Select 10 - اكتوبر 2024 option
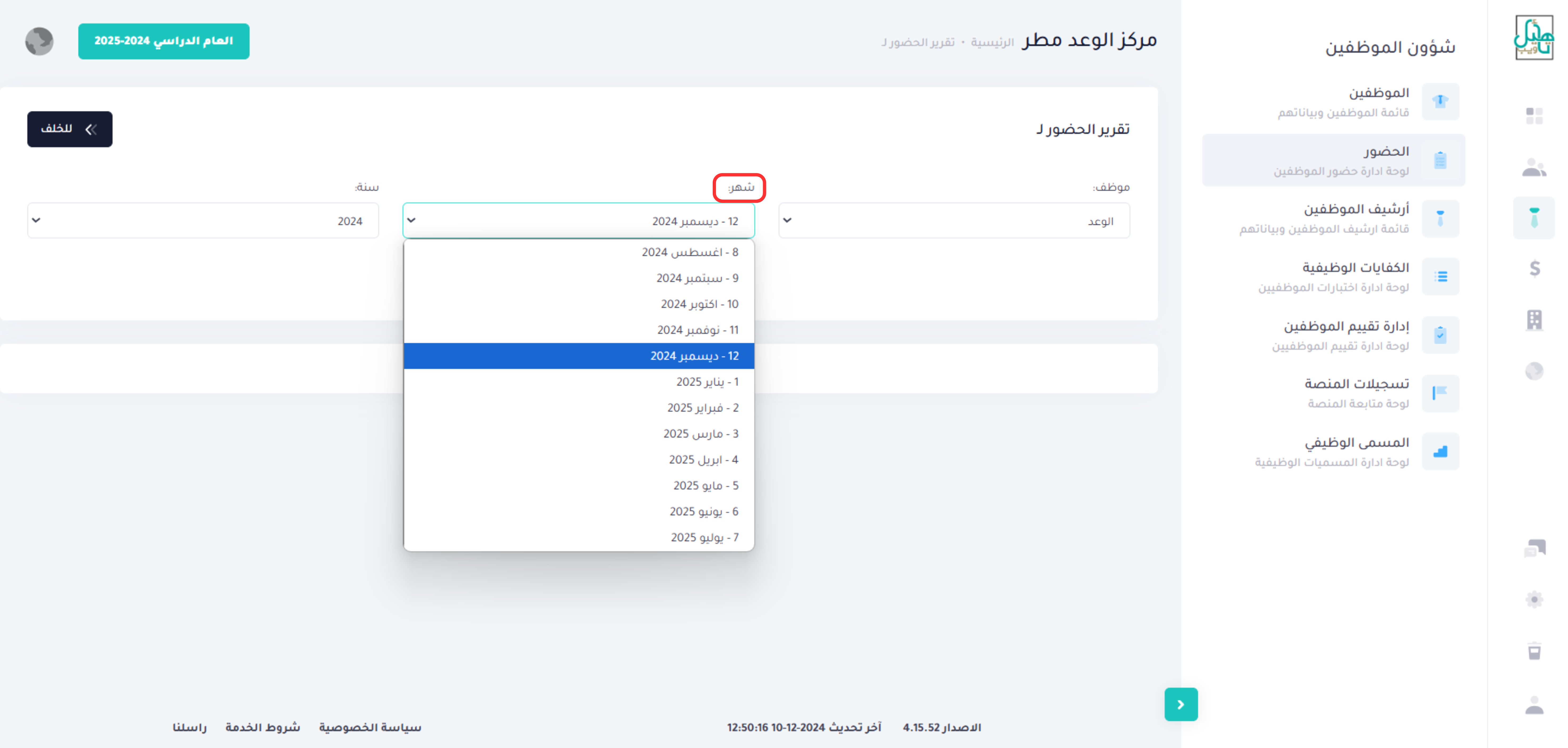This screenshot has height=748, width=1568. [x=578, y=304]
